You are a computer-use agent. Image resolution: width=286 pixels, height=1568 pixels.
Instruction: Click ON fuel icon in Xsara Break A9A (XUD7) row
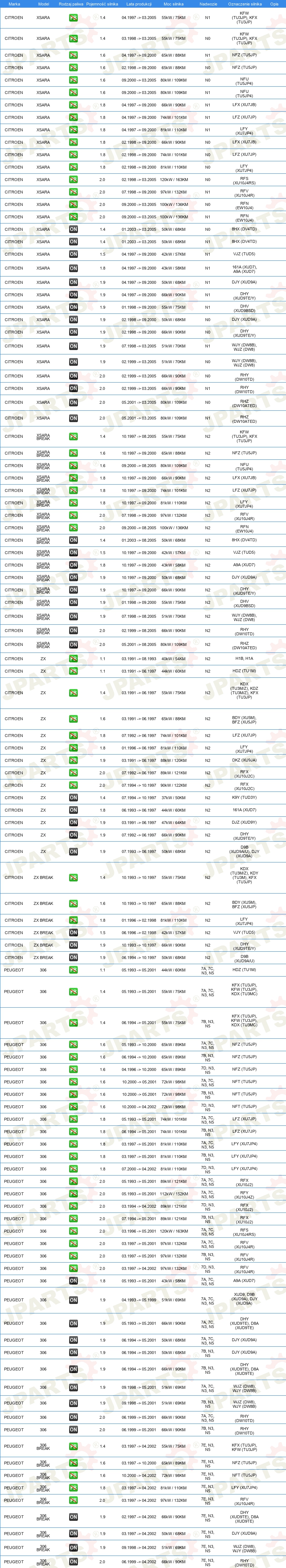tap(73, 565)
